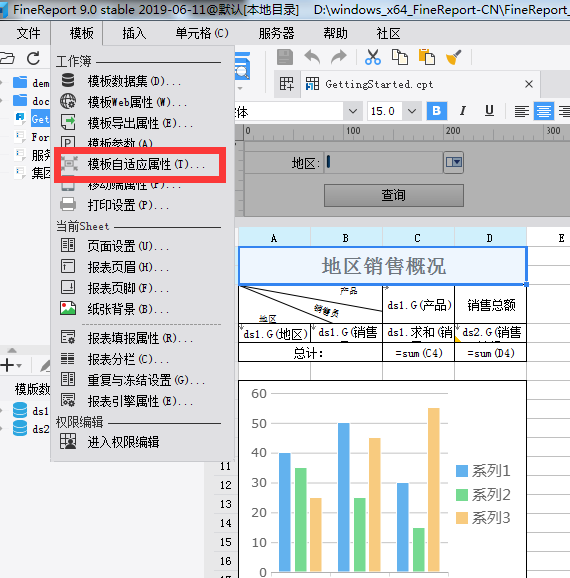Select ds1 dataset in tree
Screen dimensions: 570x578
(x=30, y=410)
